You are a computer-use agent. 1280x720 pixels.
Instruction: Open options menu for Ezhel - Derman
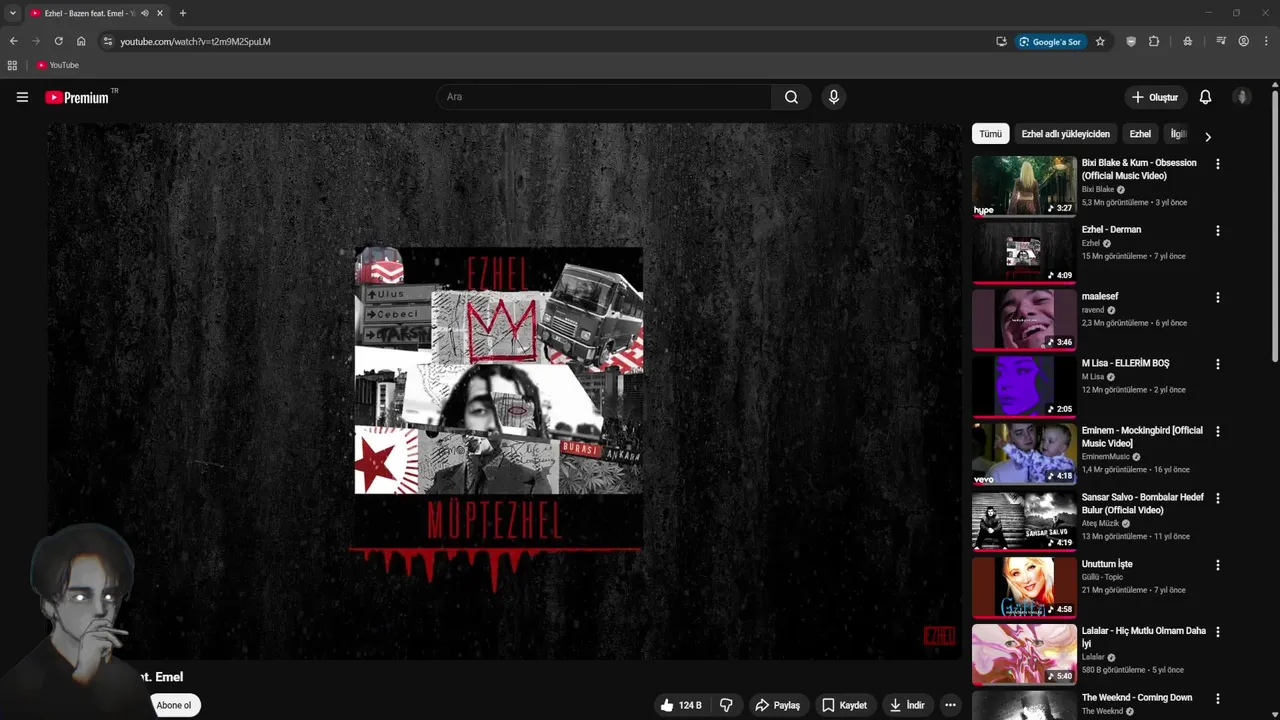point(1217,231)
